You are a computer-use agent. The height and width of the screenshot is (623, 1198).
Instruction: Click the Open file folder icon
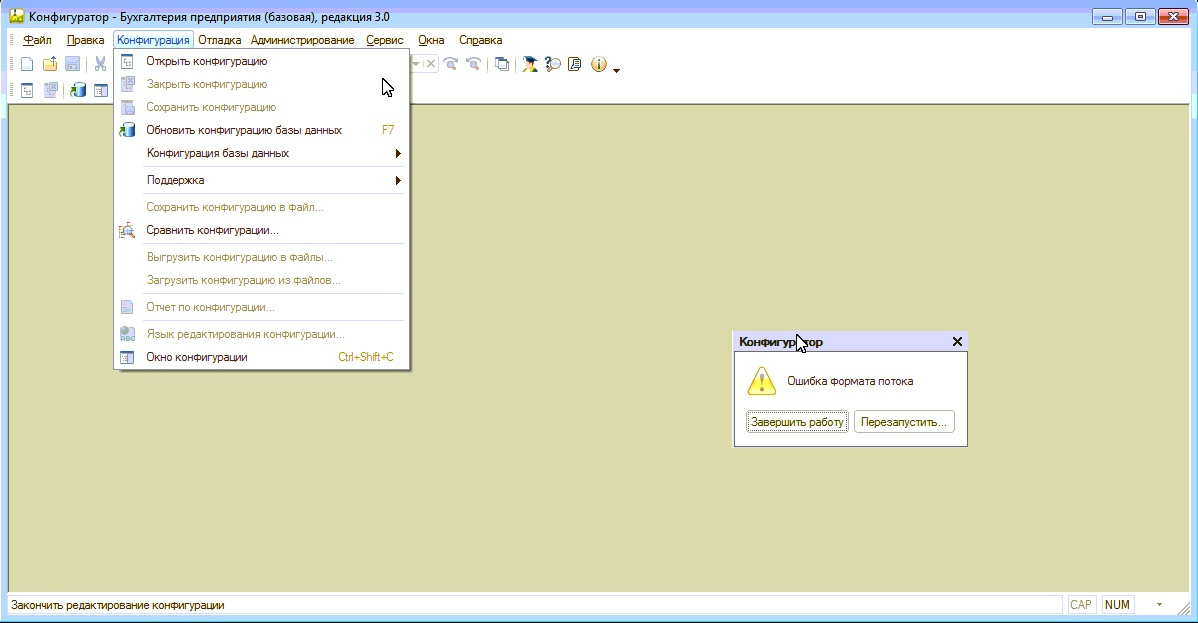(50, 64)
